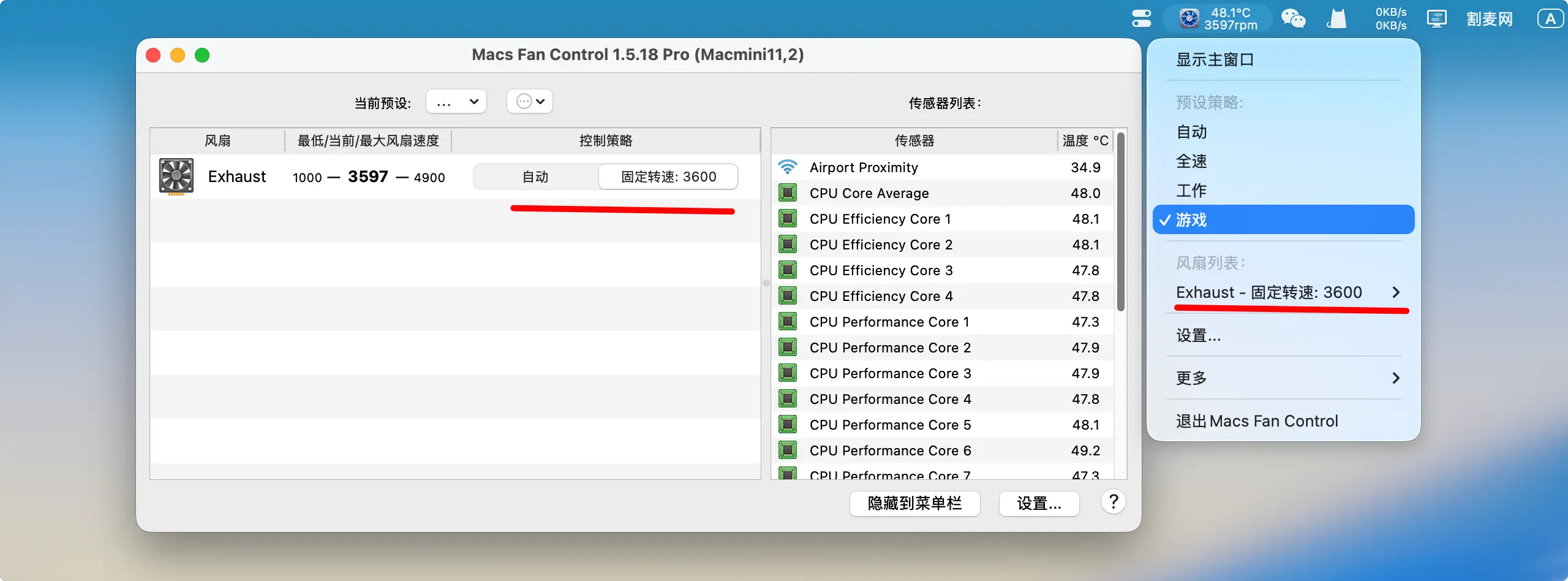Click the Airport Proximity Wi-Fi icon
This screenshot has width=1568, height=581.
[x=788, y=167]
